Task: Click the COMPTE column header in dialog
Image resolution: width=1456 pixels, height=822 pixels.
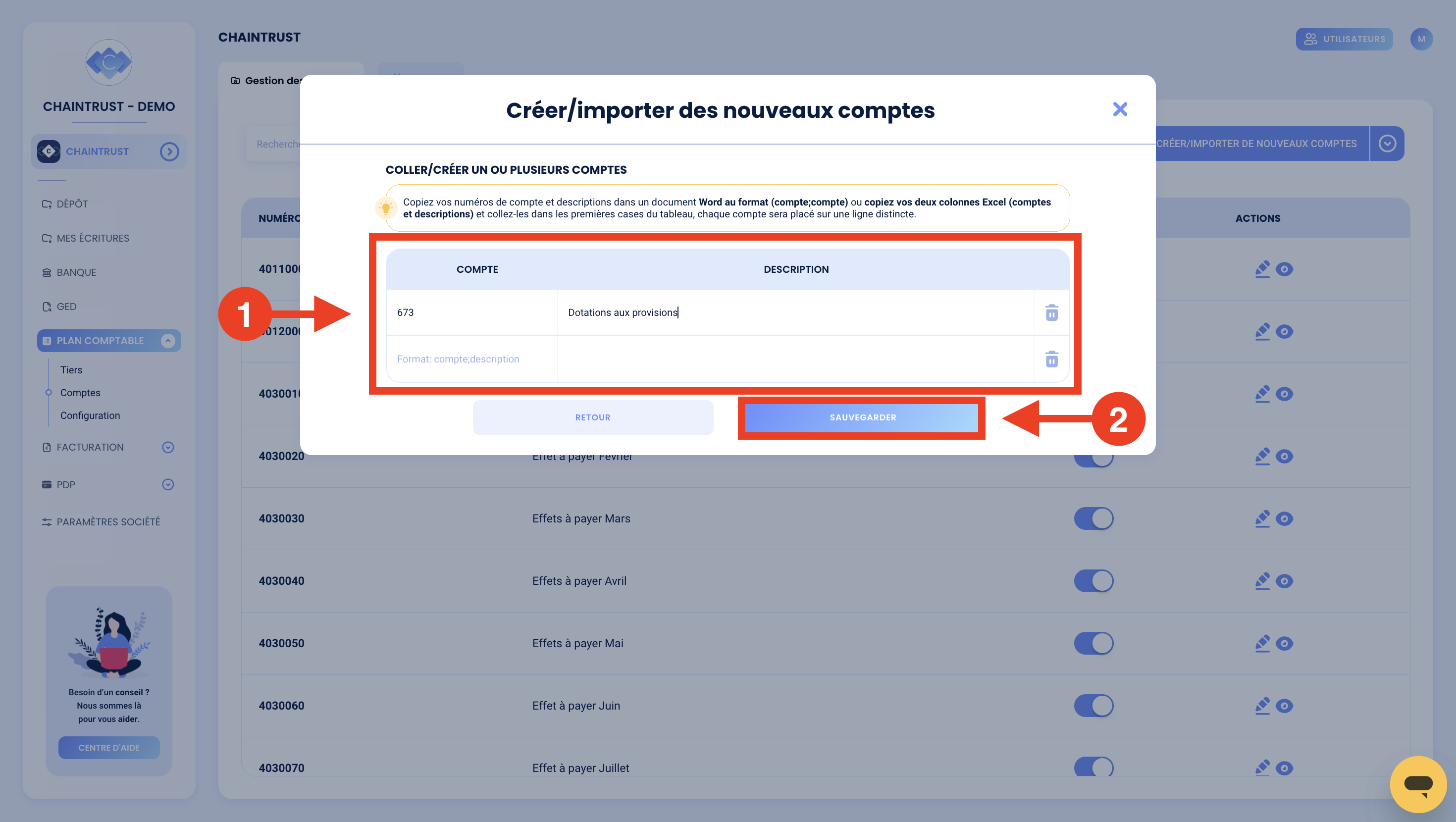Action: (x=477, y=270)
